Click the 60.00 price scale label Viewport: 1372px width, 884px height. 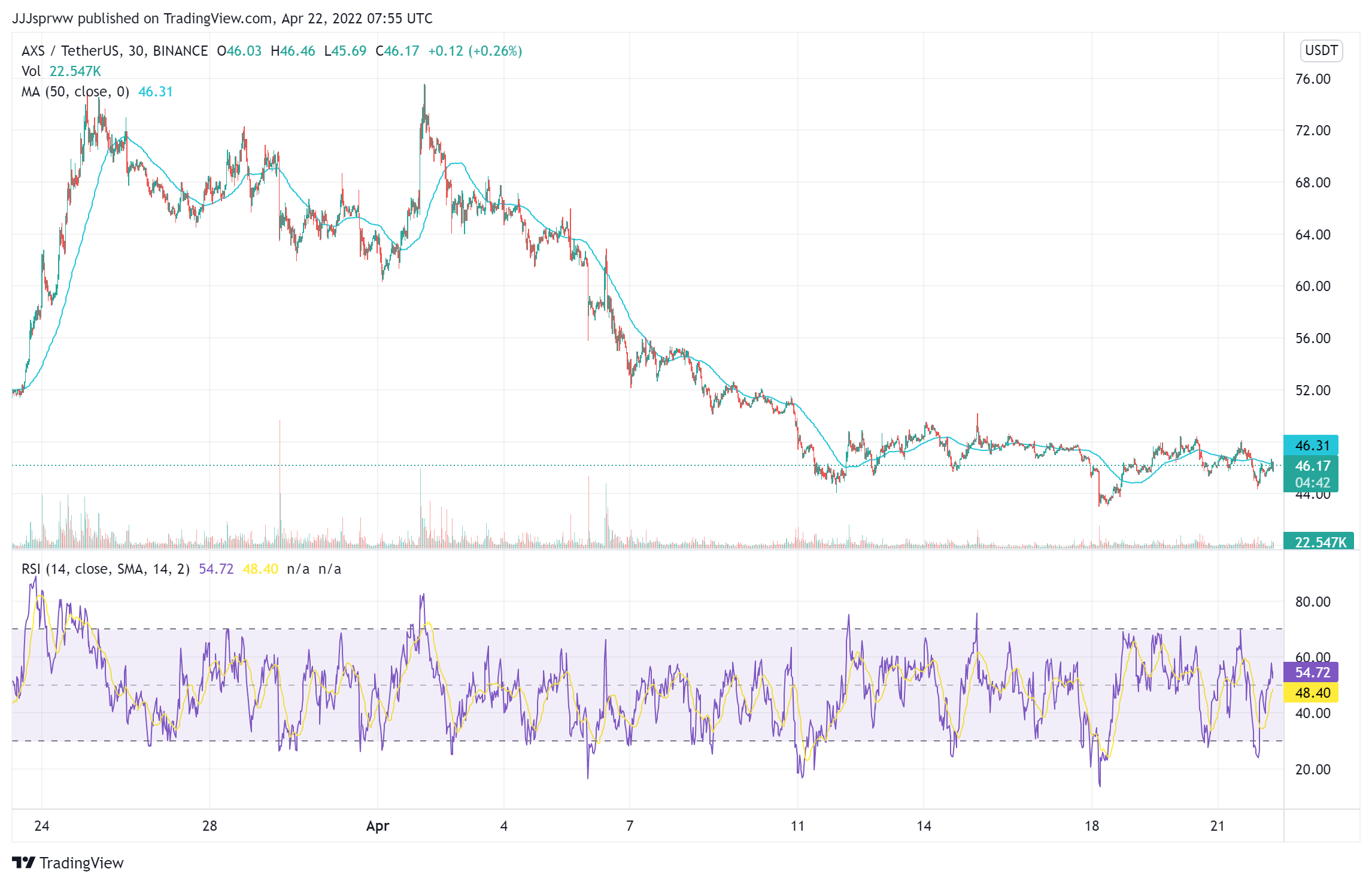pyautogui.click(x=1313, y=286)
